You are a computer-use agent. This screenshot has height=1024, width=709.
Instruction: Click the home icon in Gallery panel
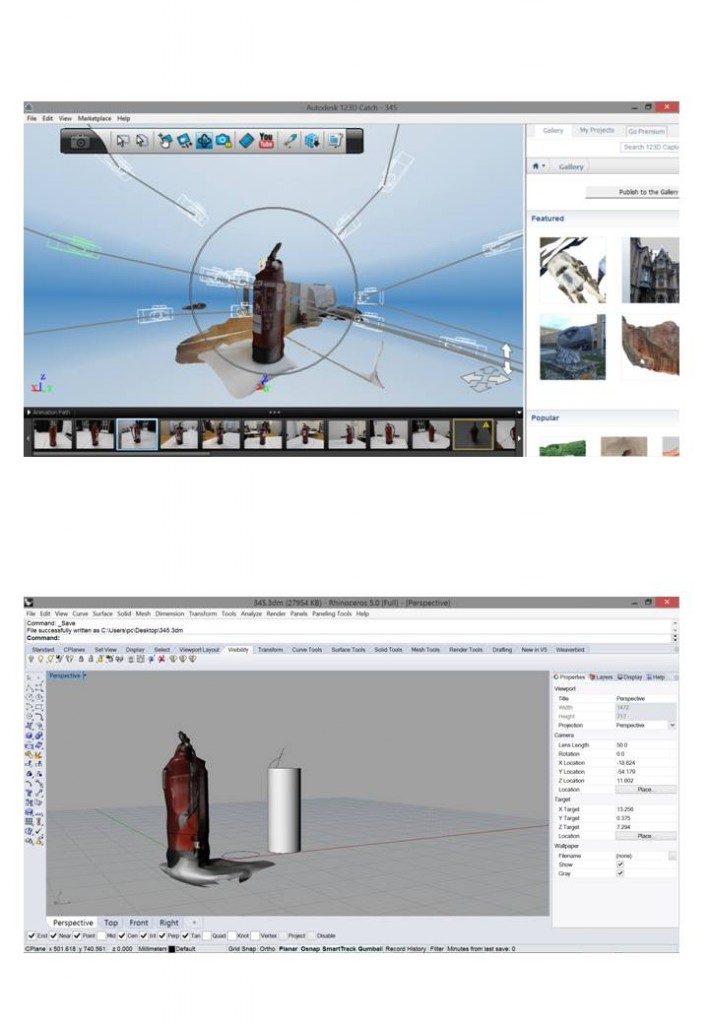(537, 166)
